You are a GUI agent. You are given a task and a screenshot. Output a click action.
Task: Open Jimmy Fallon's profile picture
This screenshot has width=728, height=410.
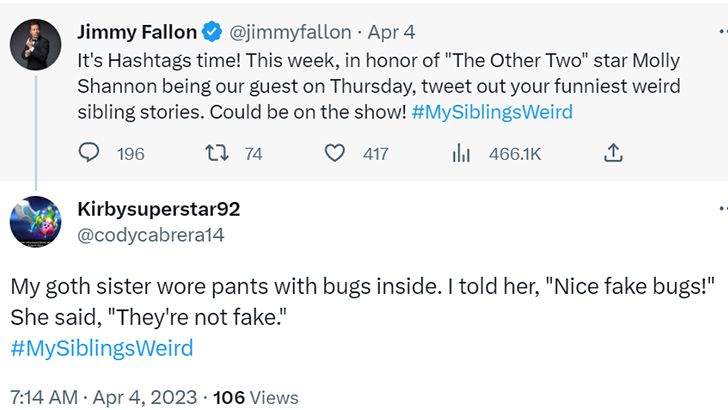point(36,45)
